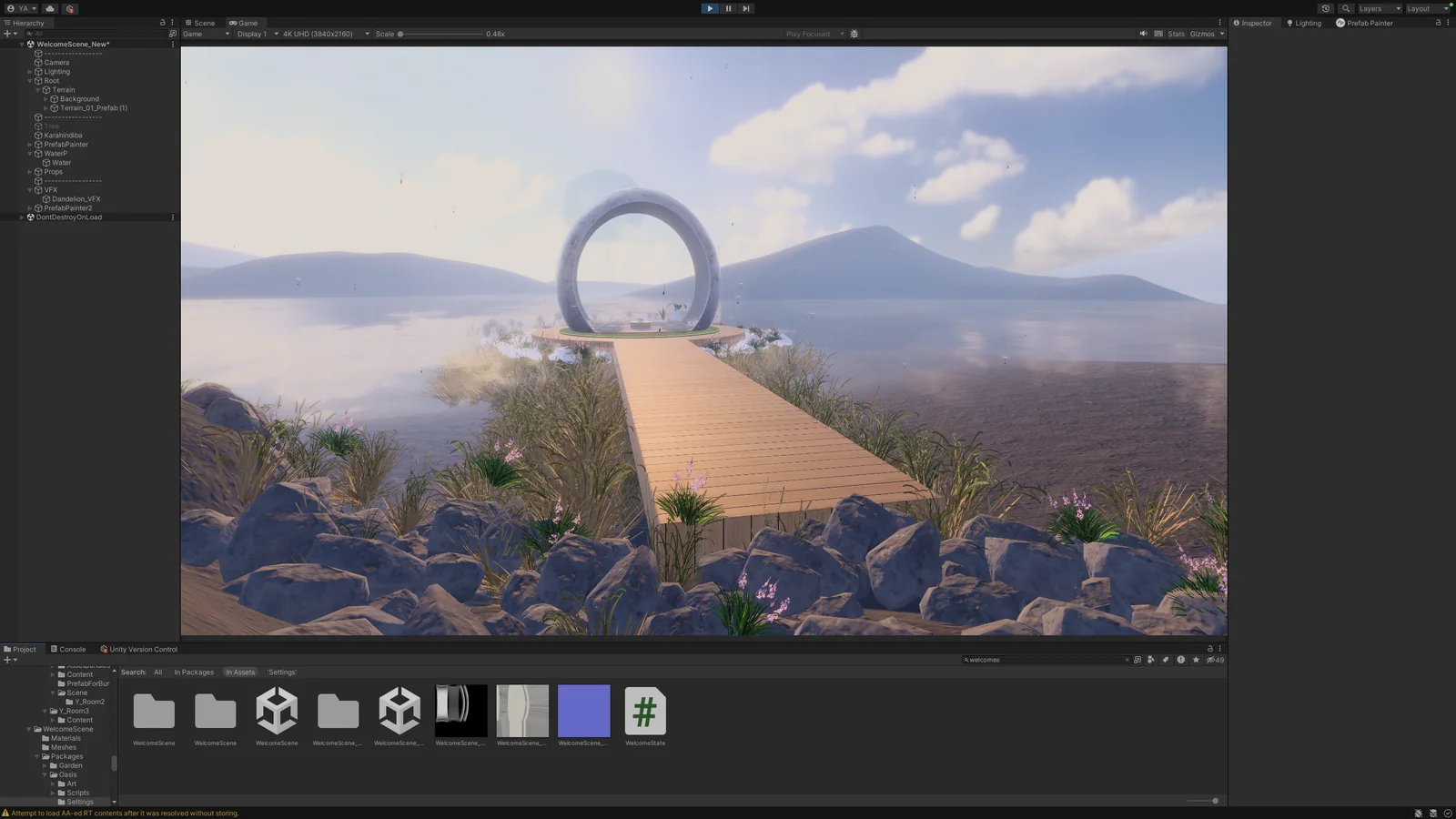
Task: Filter search to In Assets
Action: (240, 672)
